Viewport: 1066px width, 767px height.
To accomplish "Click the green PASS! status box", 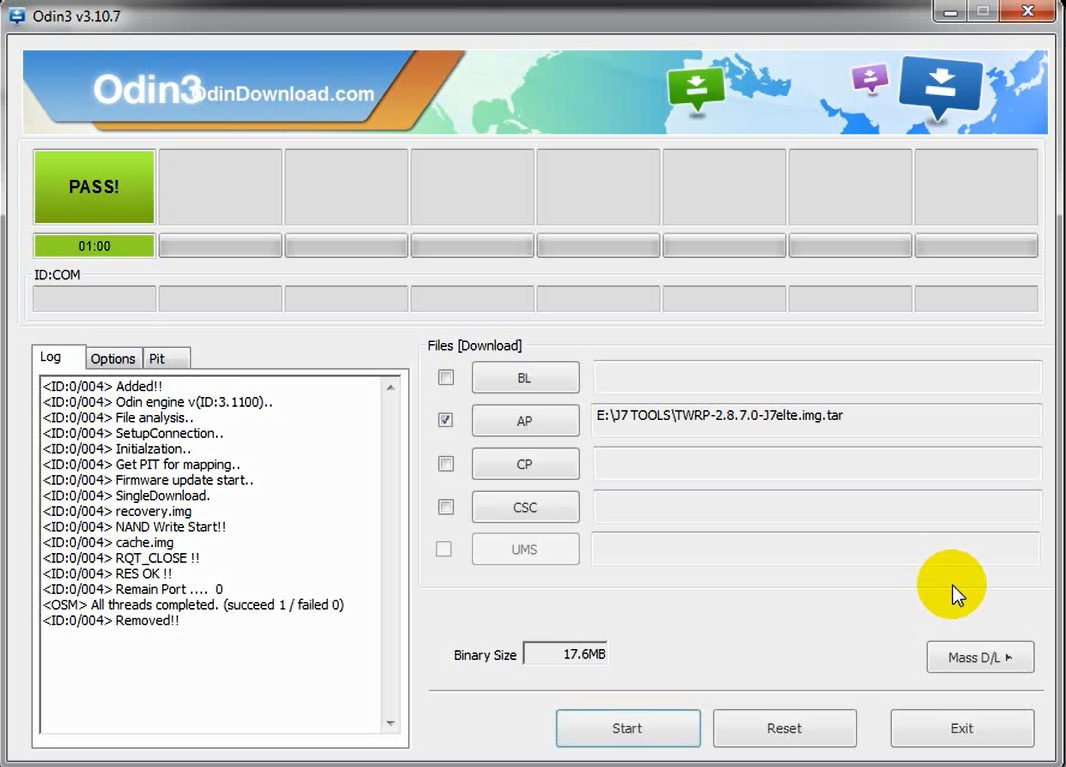I will (x=94, y=187).
